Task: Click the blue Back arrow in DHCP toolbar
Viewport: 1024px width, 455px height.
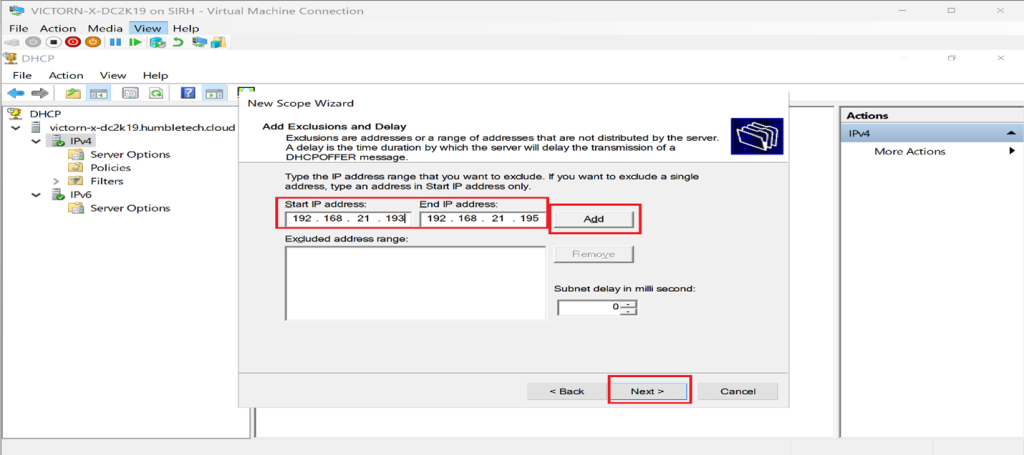Action: [x=16, y=93]
